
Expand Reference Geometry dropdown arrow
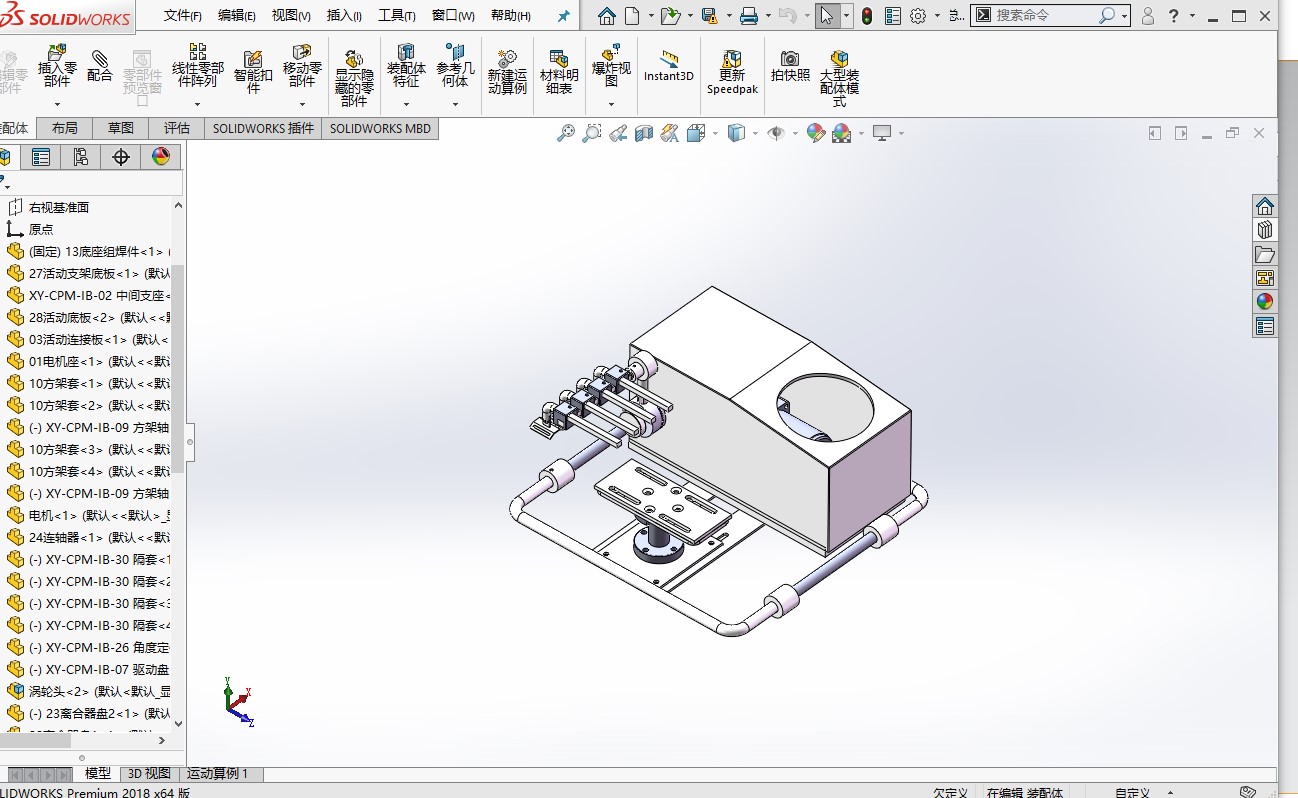click(455, 104)
